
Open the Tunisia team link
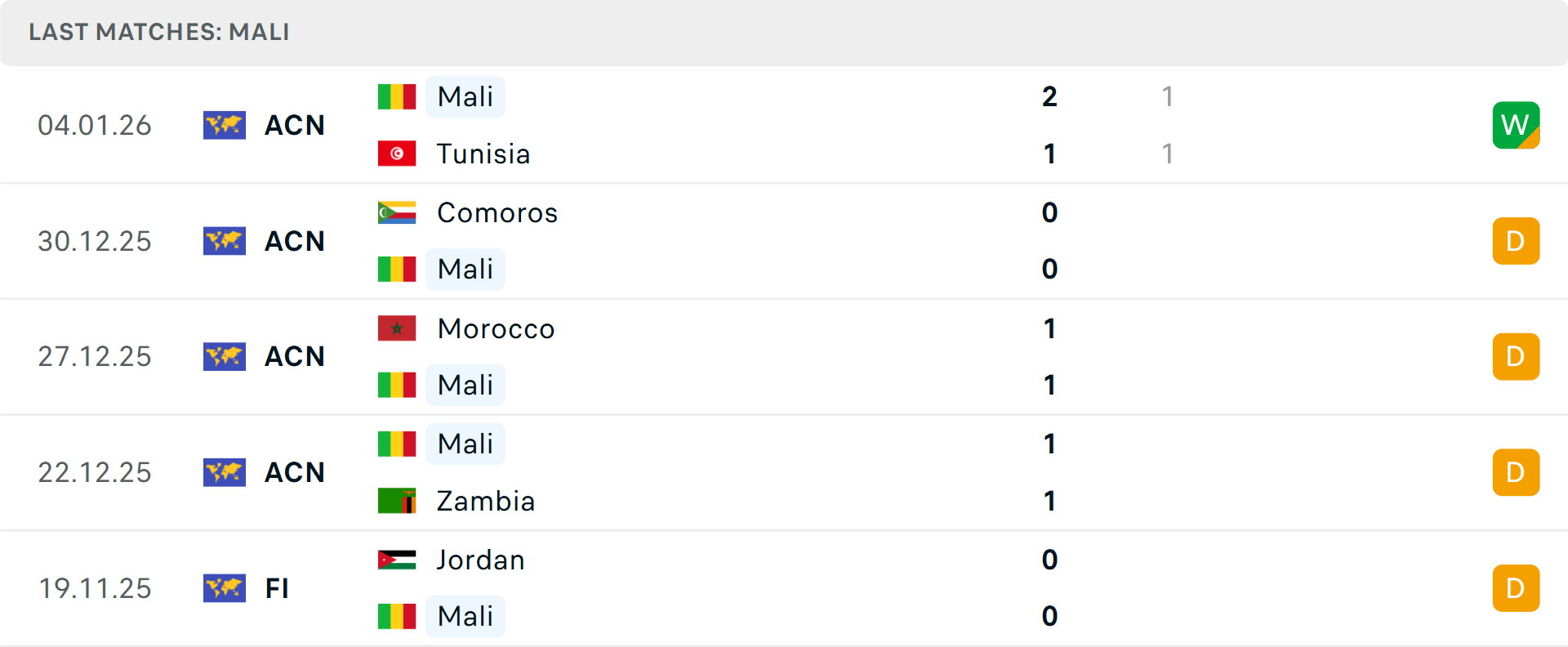(483, 154)
